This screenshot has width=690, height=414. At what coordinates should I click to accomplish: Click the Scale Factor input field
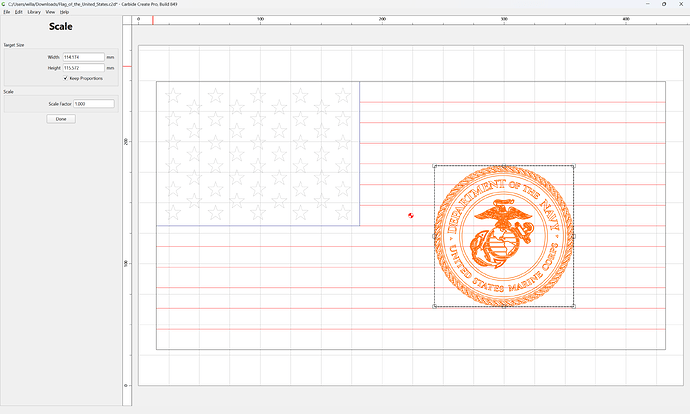pyautogui.click(x=94, y=104)
